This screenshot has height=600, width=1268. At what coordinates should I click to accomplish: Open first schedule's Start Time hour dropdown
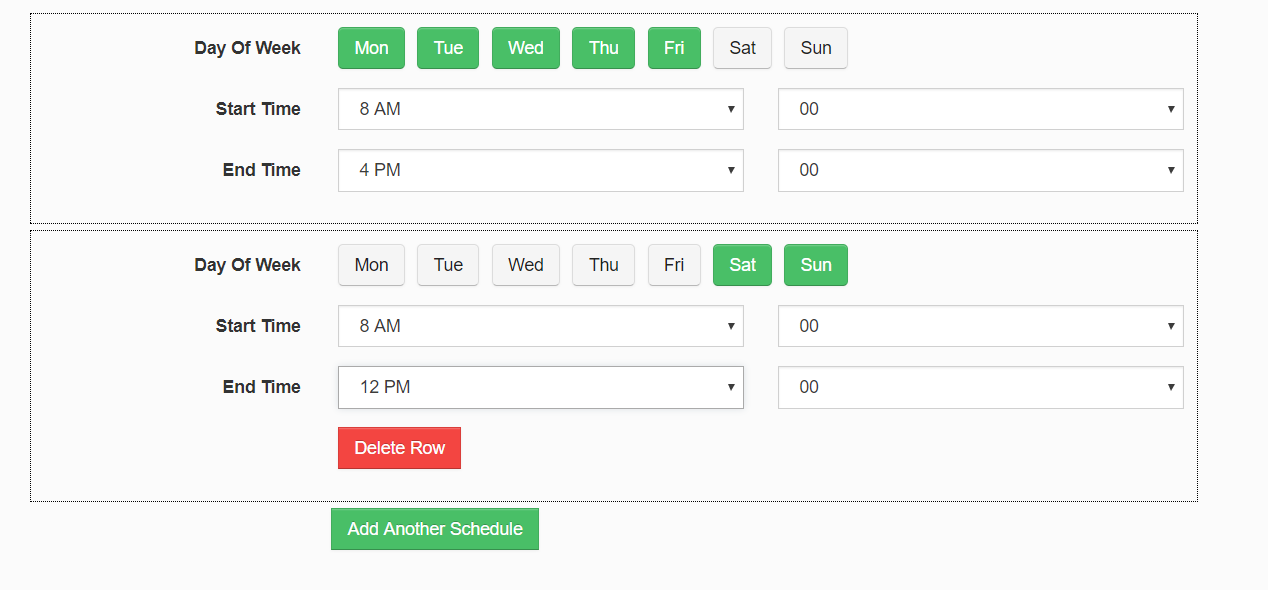[540, 109]
